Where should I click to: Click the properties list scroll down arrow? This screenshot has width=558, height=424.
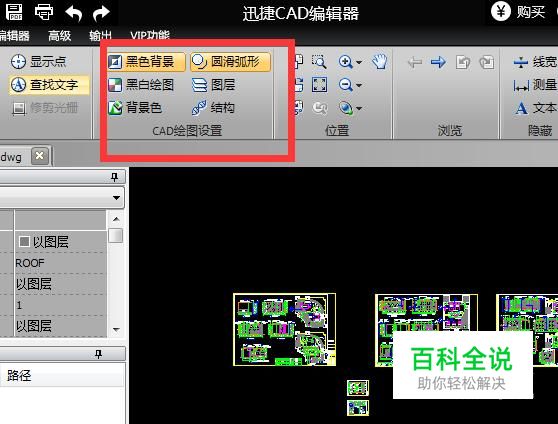(x=116, y=330)
